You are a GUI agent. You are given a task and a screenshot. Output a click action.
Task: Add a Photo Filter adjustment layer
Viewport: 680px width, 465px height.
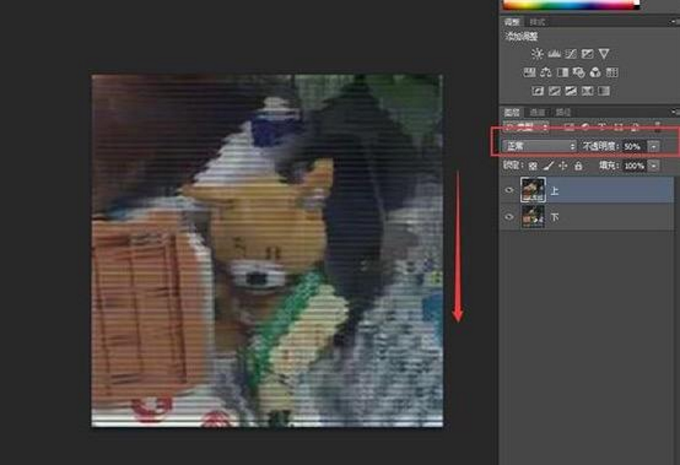pyautogui.click(x=579, y=72)
